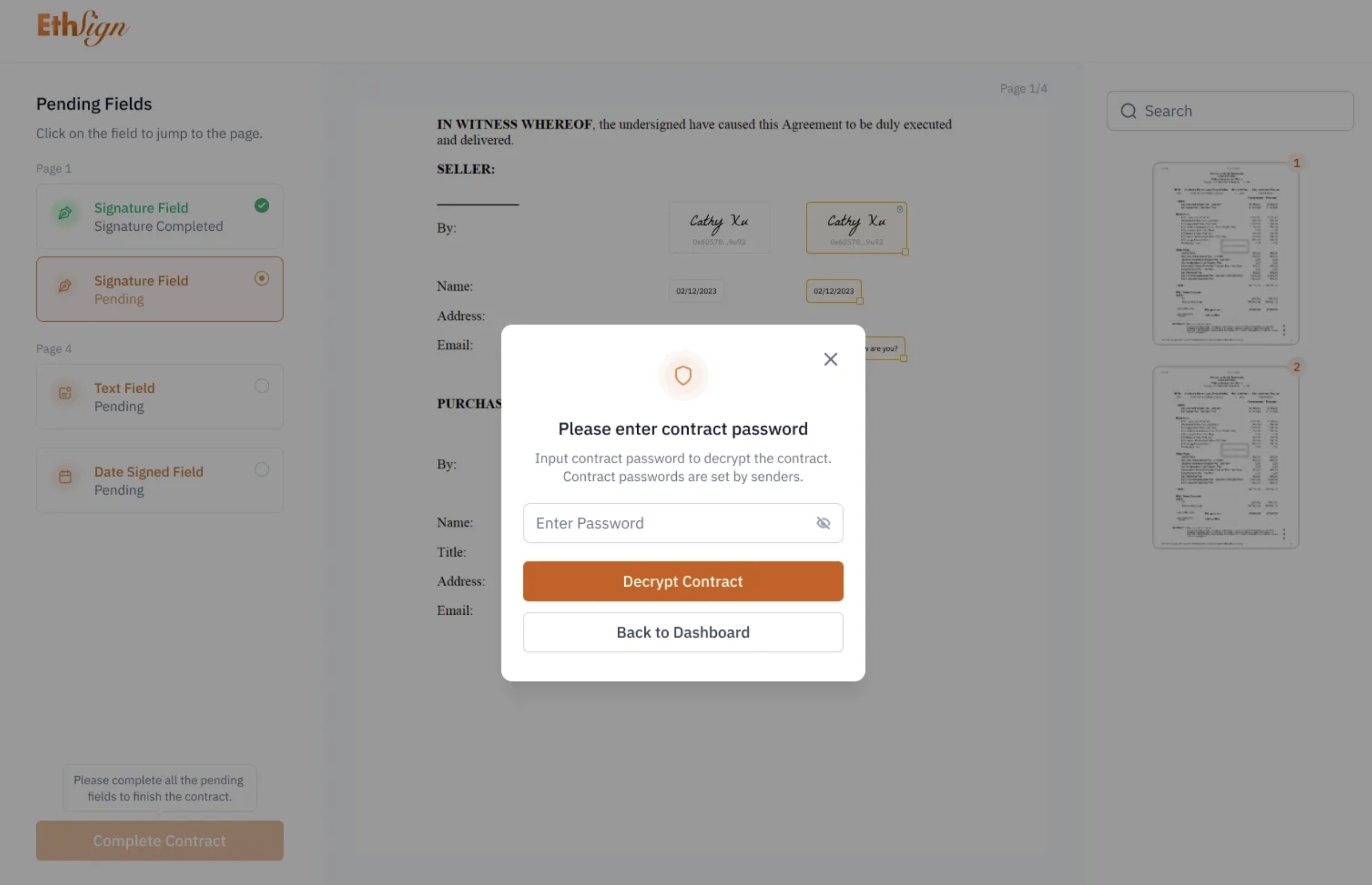Click the search magnifier icon
Image resolution: width=1372 pixels, height=885 pixels.
pyautogui.click(x=1128, y=111)
